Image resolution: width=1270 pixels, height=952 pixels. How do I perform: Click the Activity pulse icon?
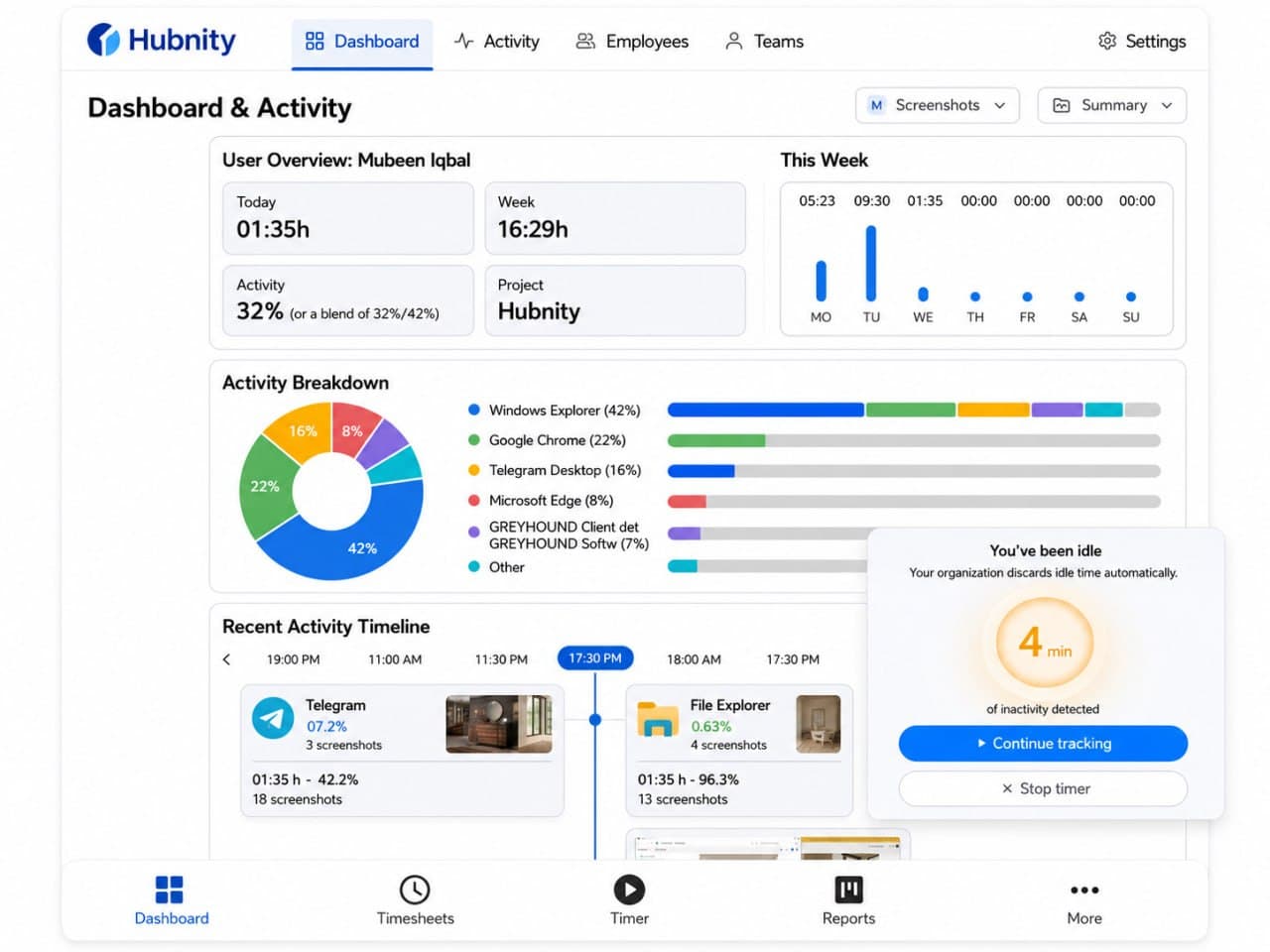pos(463,41)
